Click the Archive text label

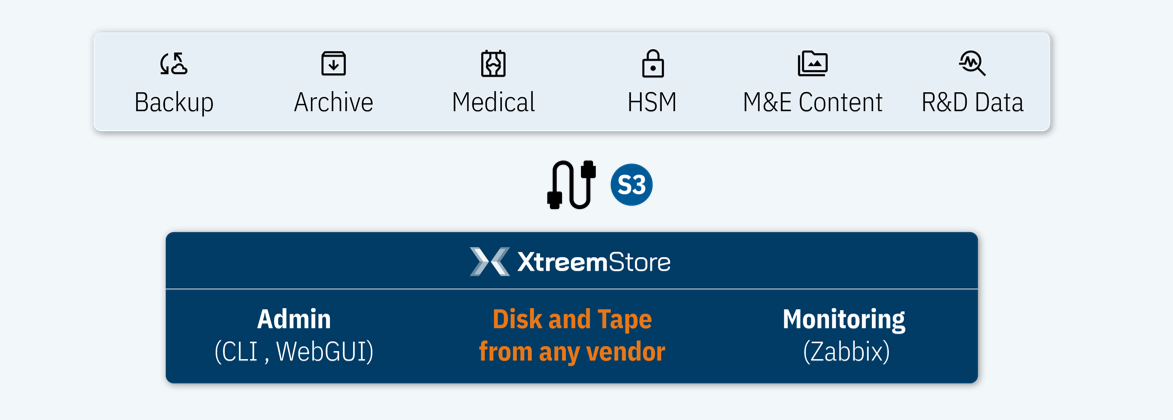pyautogui.click(x=334, y=102)
